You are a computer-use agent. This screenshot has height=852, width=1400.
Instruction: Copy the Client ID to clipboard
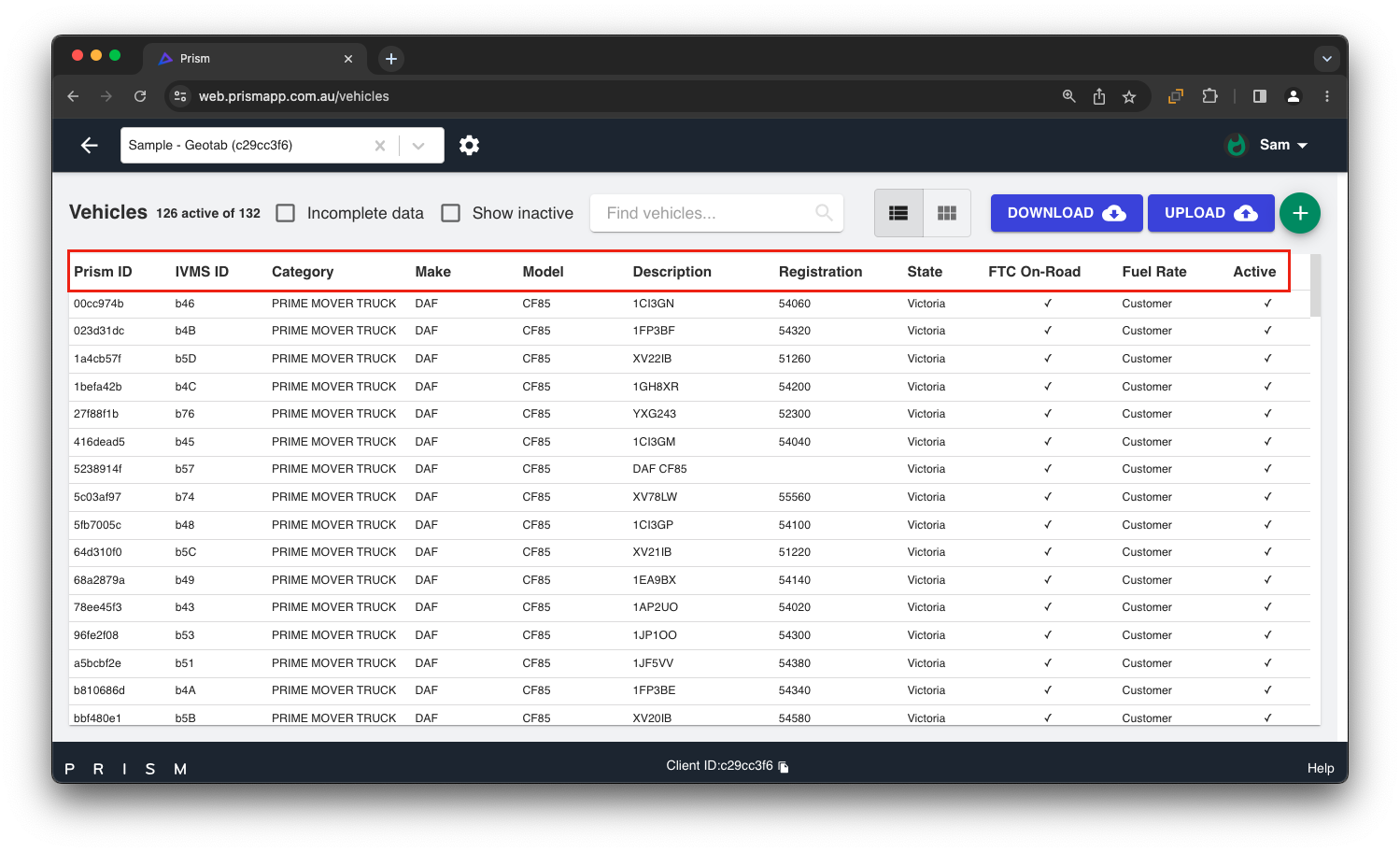point(784,767)
